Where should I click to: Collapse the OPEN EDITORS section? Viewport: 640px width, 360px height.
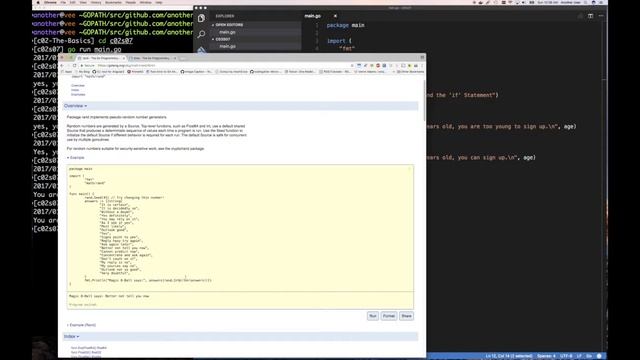pos(229,25)
